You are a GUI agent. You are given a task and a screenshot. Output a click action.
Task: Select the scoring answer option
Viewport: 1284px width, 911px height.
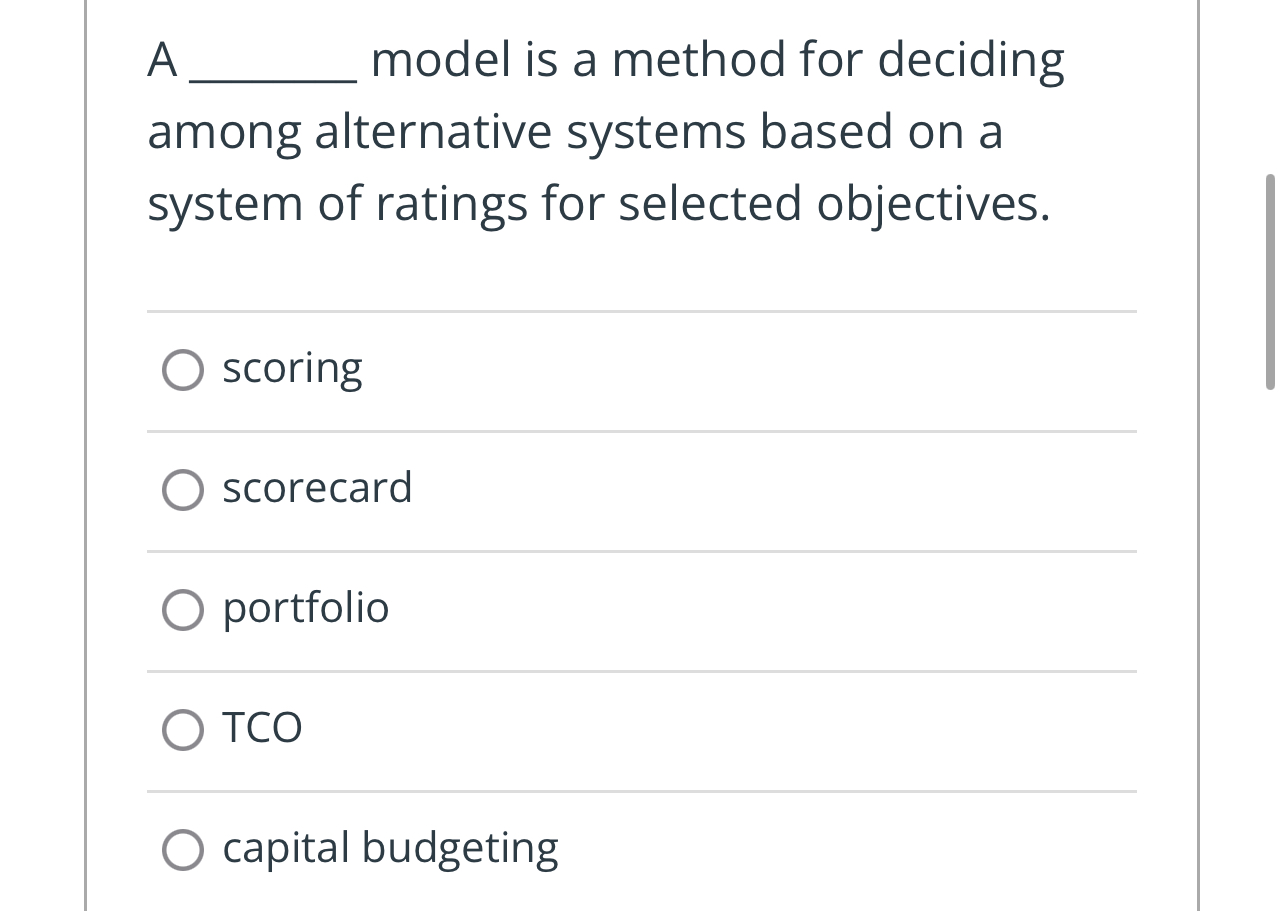pos(292,369)
